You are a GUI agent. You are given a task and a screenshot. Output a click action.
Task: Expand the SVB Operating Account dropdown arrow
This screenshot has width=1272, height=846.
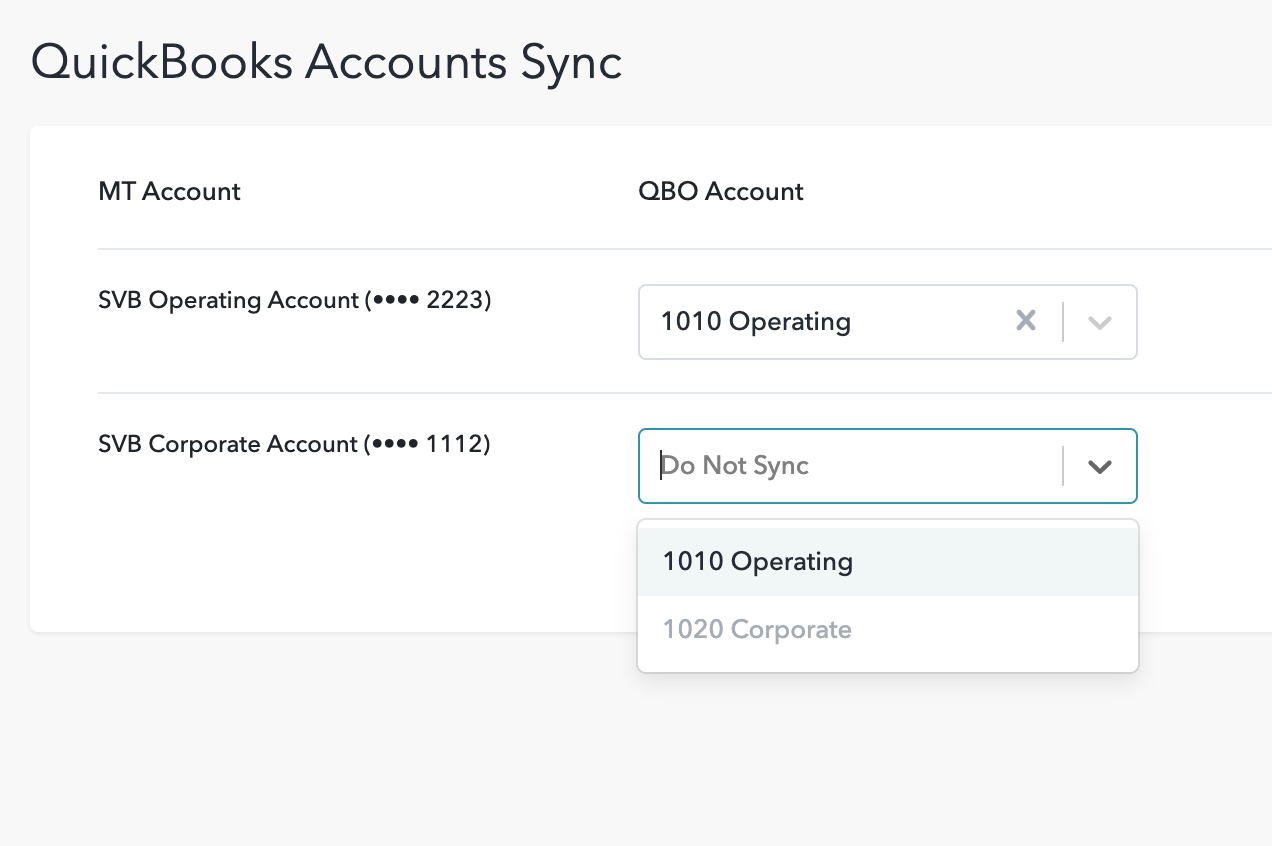1099,322
